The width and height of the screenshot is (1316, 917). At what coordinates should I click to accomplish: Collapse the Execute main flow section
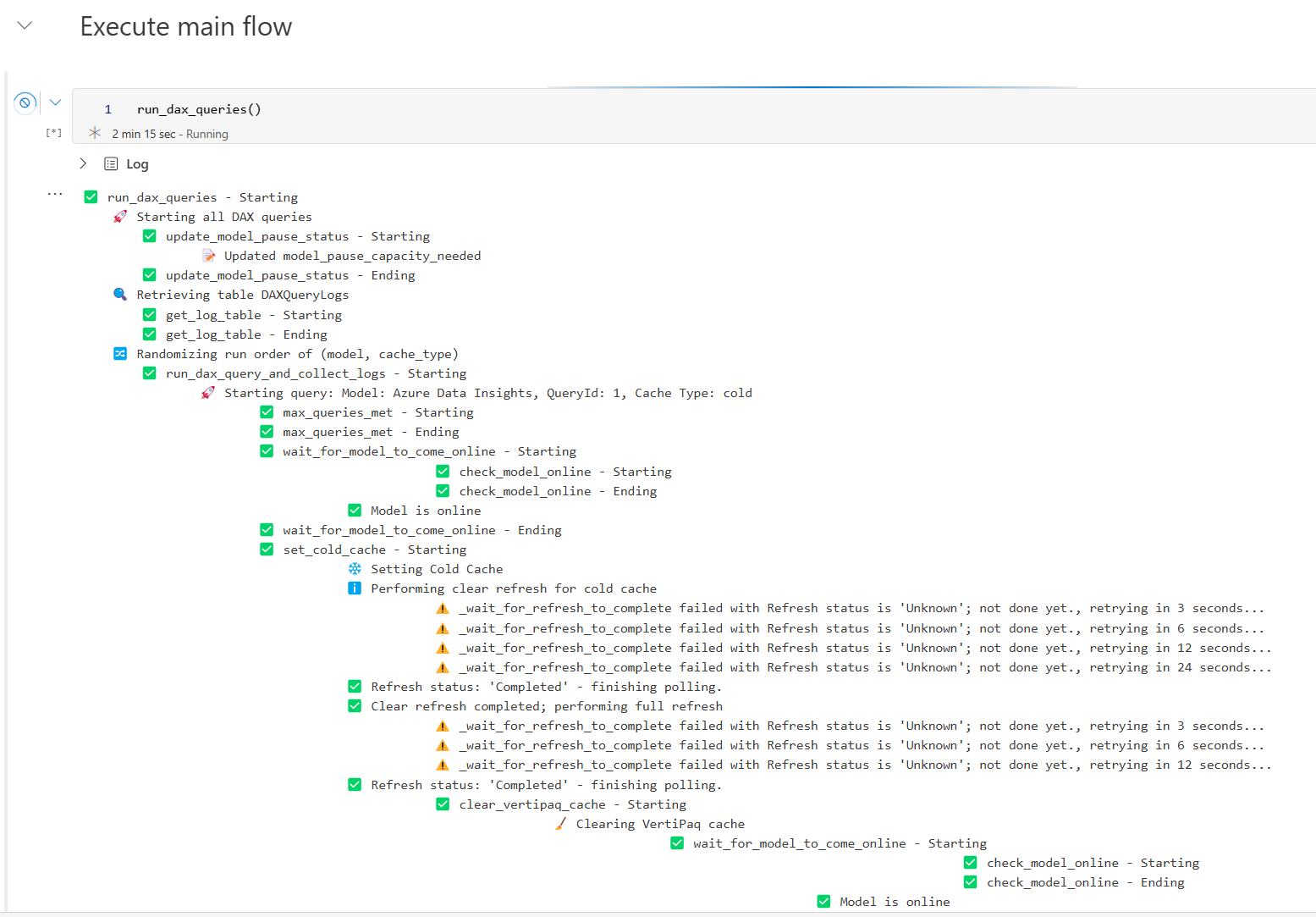pos(25,25)
